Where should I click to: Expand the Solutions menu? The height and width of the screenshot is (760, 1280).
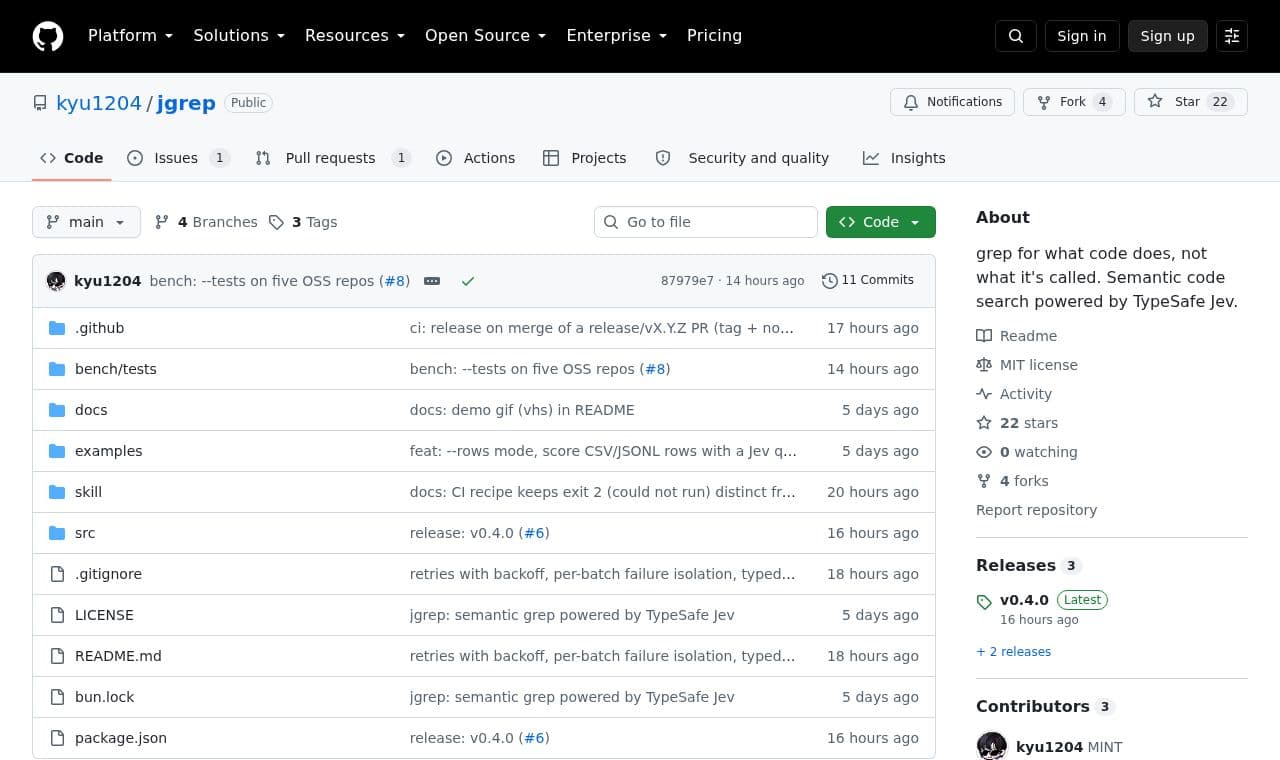(239, 36)
